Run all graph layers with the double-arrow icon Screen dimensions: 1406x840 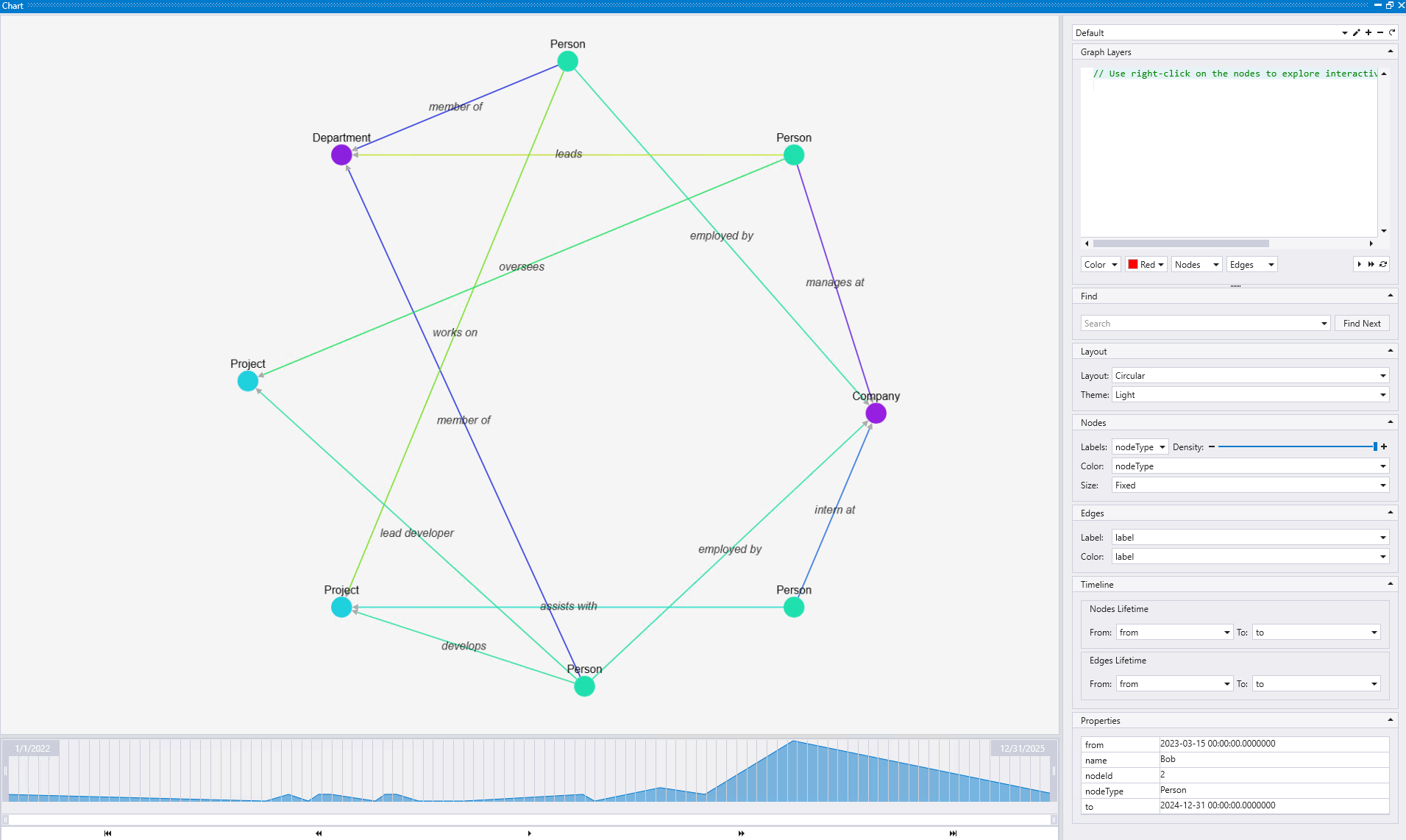[1371, 264]
